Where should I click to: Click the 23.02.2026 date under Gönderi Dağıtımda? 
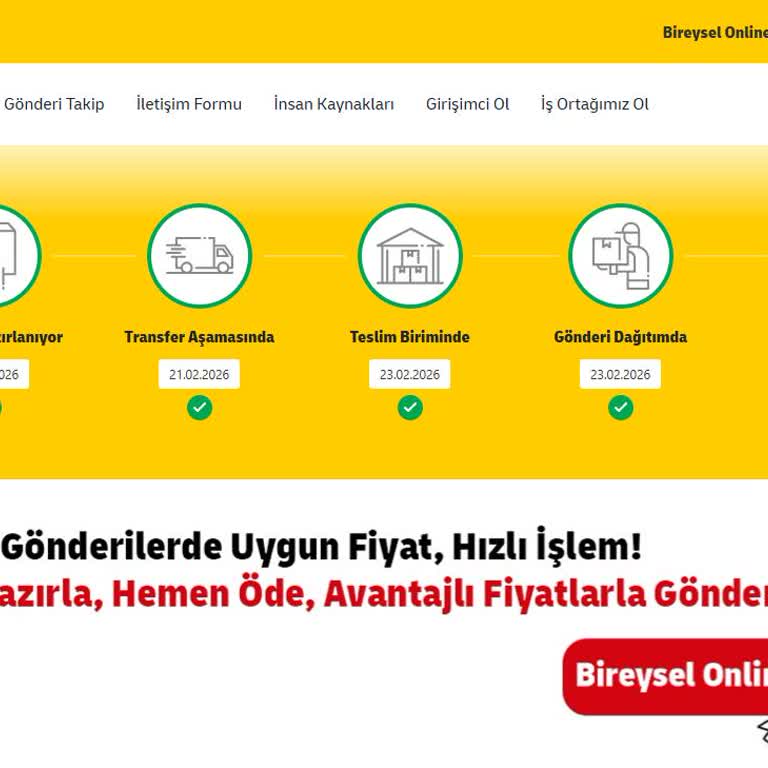pyautogui.click(x=621, y=374)
